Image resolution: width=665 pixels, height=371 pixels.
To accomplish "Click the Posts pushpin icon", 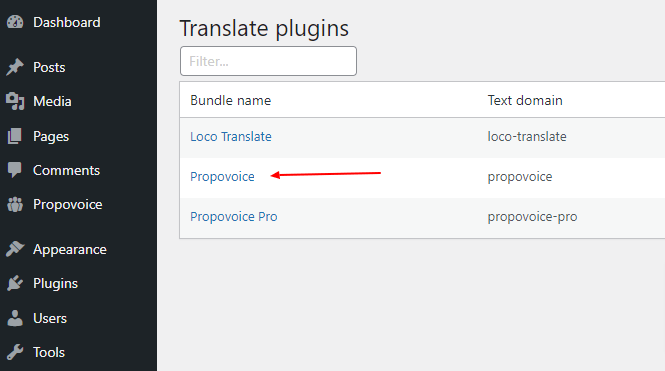I will click(x=15, y=67).
